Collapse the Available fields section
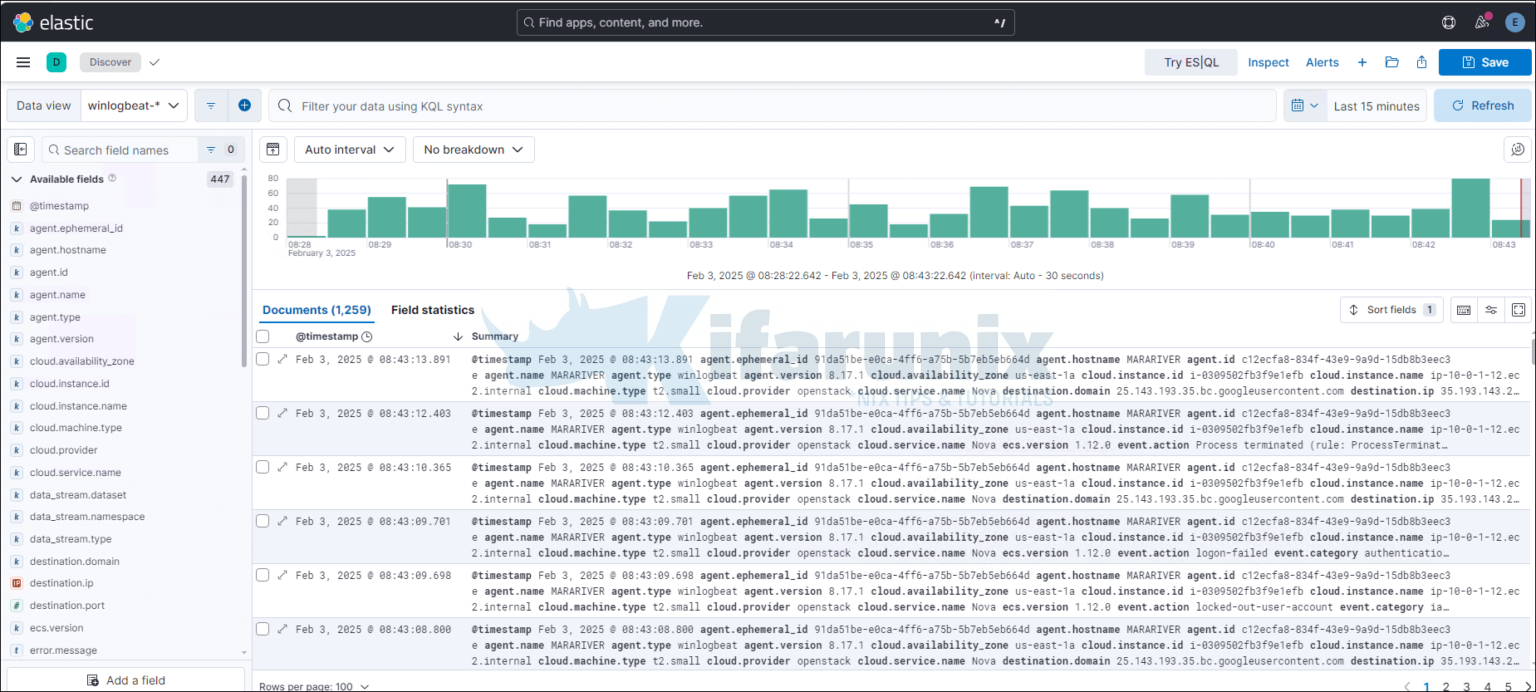The height and width of the screenshot is (692, 1536). point(16,179)
